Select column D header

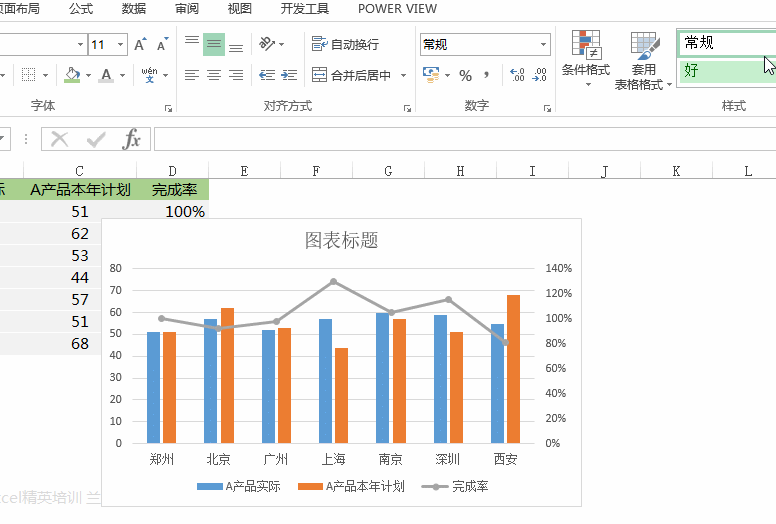tap(172, 171)
